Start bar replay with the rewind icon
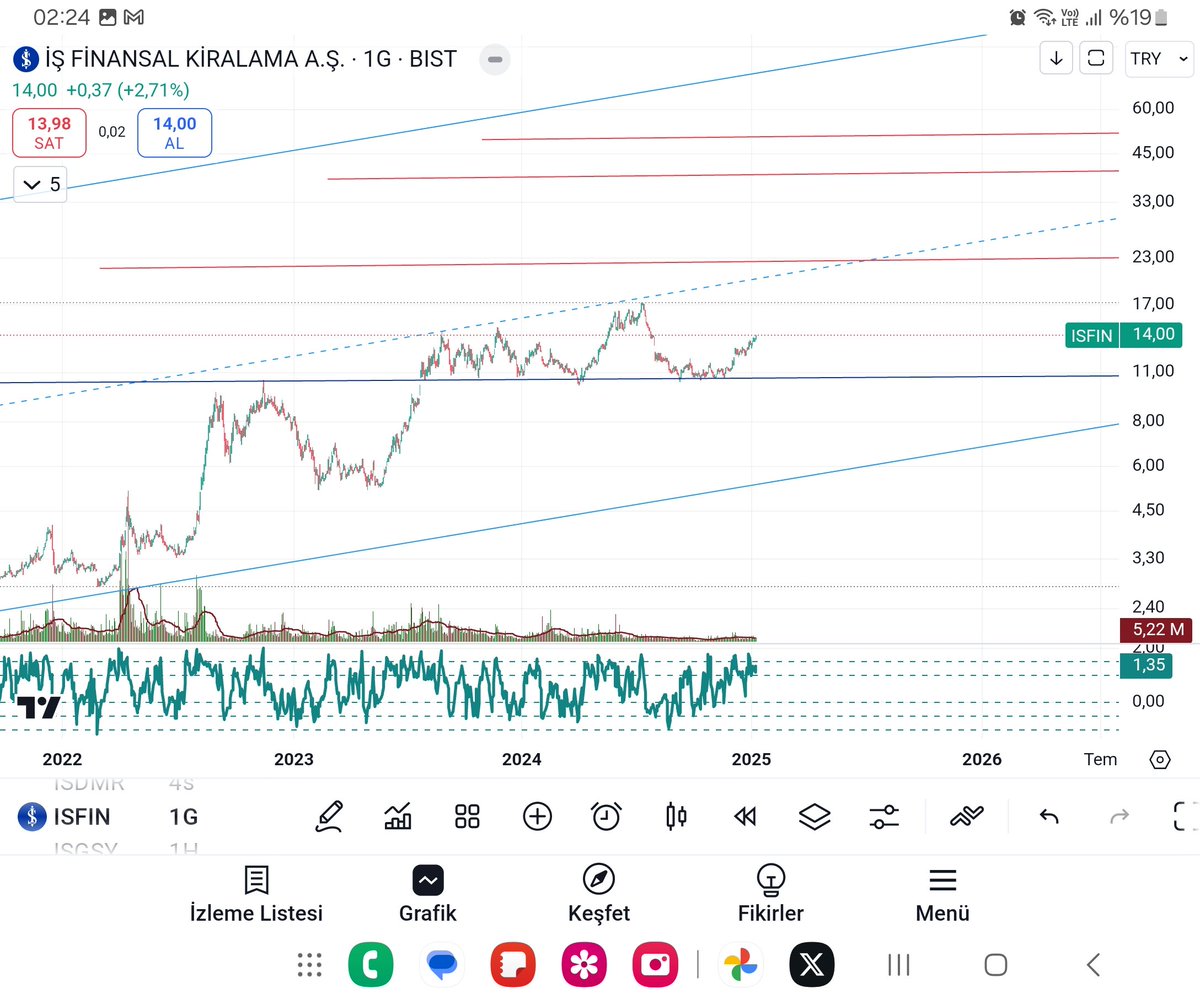 click(745, 817)
